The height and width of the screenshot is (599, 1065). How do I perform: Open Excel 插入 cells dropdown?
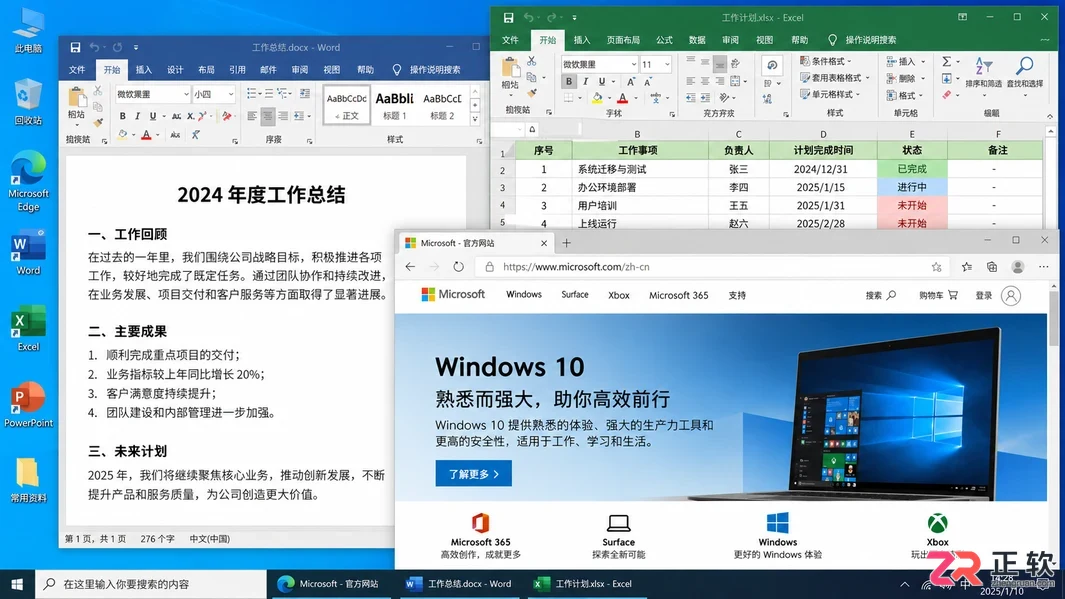(906, 62)
